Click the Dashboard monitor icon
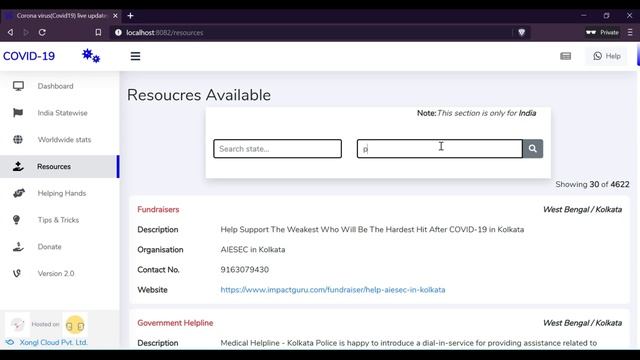The image size is (640, 360). 18,86
